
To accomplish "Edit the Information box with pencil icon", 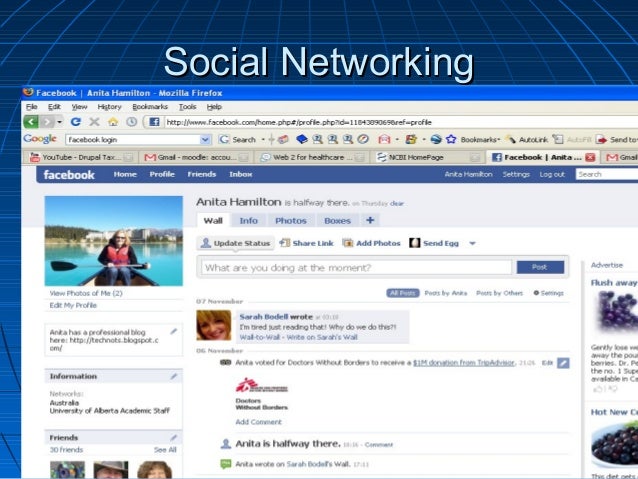I will click(x=174, y=376).
